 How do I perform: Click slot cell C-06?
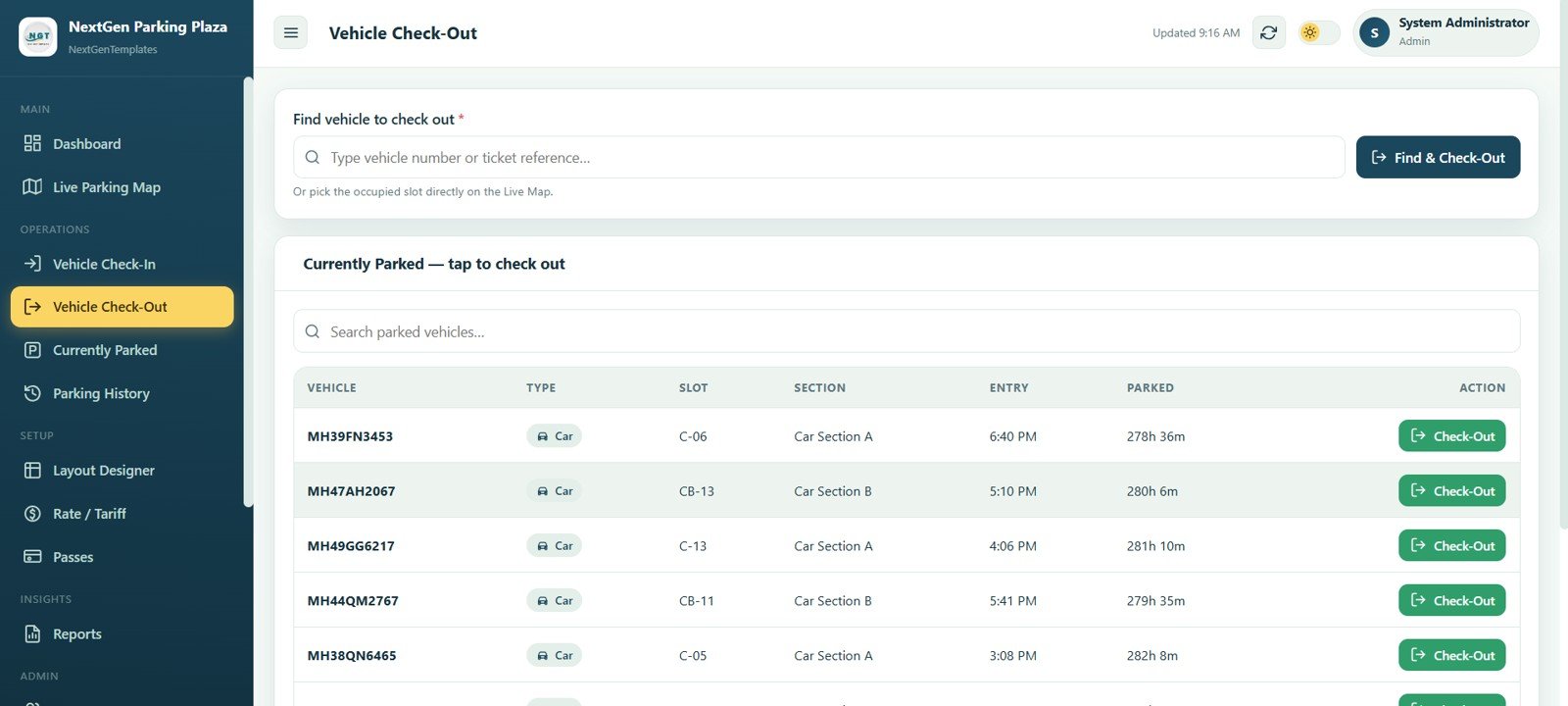(693, 436)
